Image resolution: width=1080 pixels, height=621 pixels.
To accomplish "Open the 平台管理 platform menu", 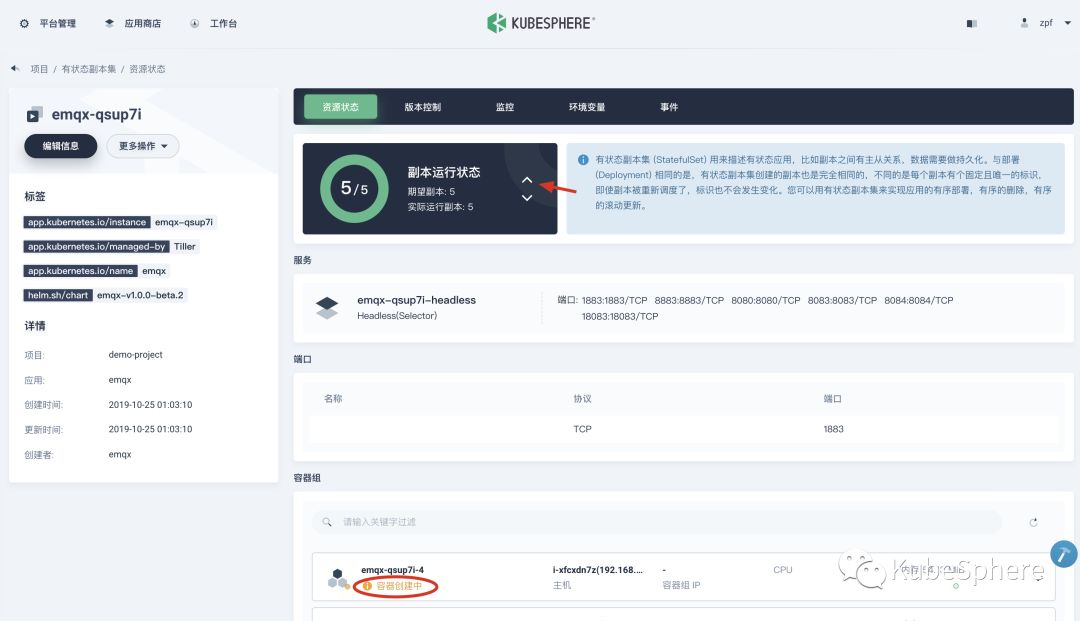I will tap(48, 23).
